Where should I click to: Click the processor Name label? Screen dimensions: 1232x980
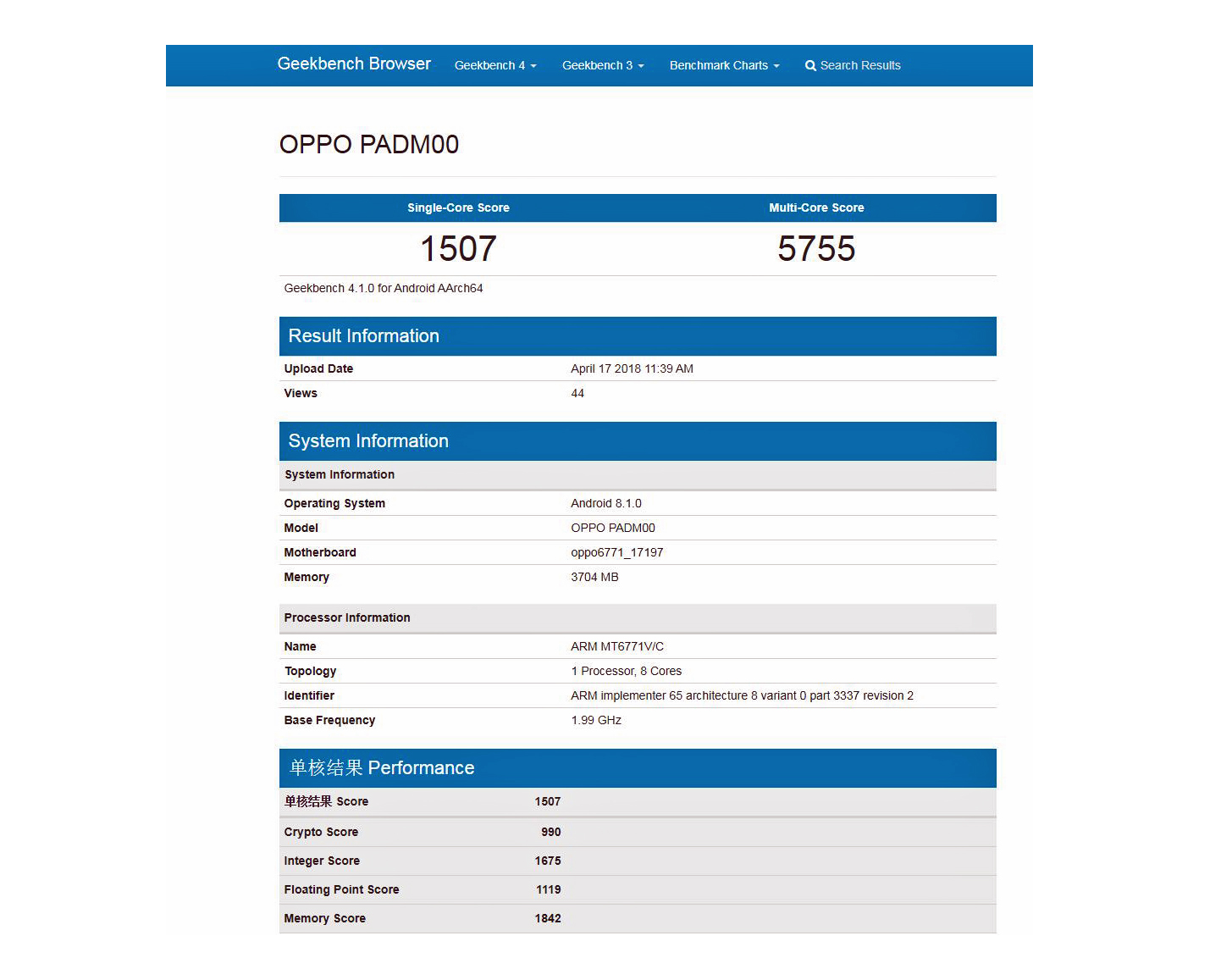pos(300,647)
